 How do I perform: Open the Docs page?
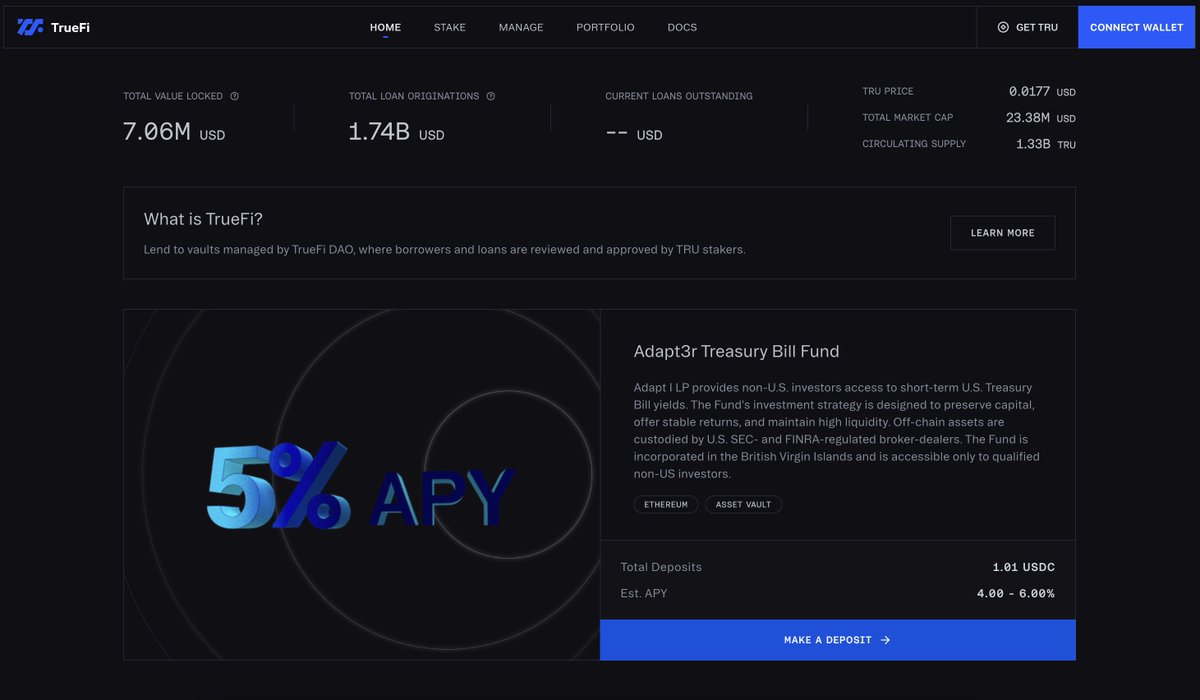[x=682, y=27]
